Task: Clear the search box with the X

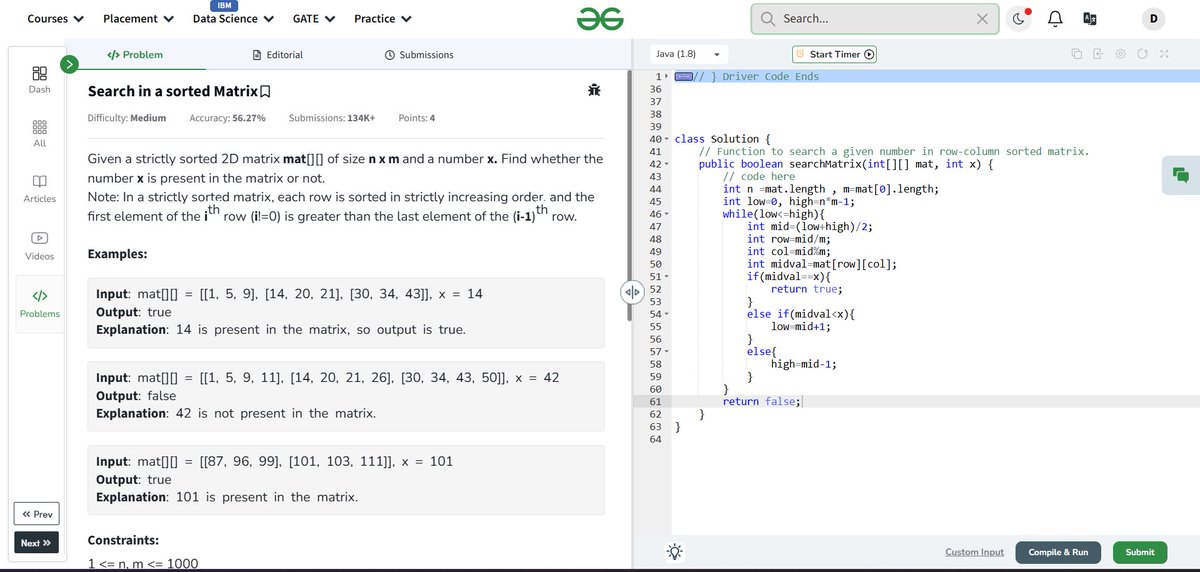Action: click(x=982, y=19)
